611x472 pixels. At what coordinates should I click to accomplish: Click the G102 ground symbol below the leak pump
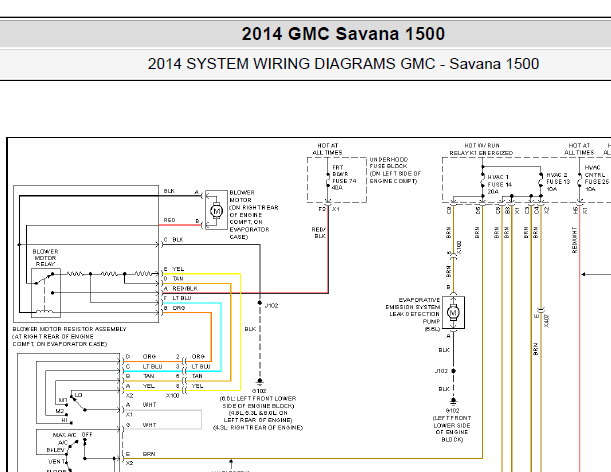(x=453, y=401)
